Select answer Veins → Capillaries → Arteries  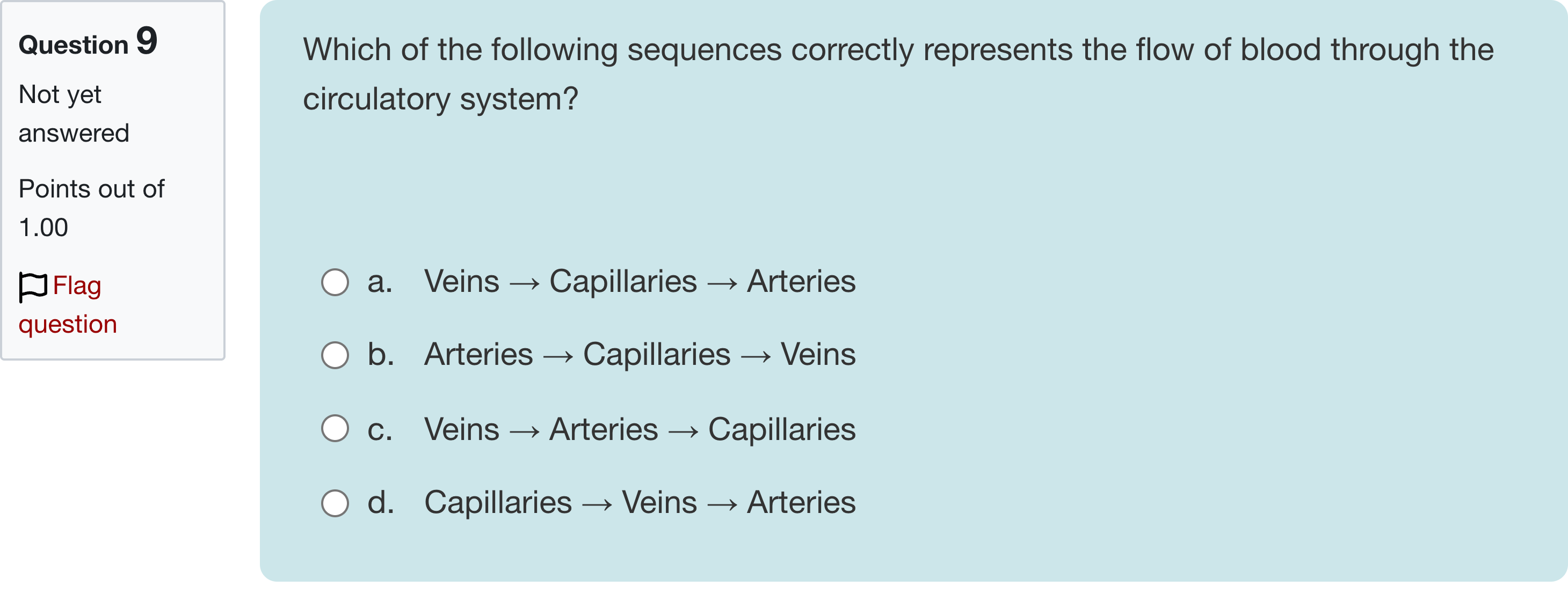639,282
